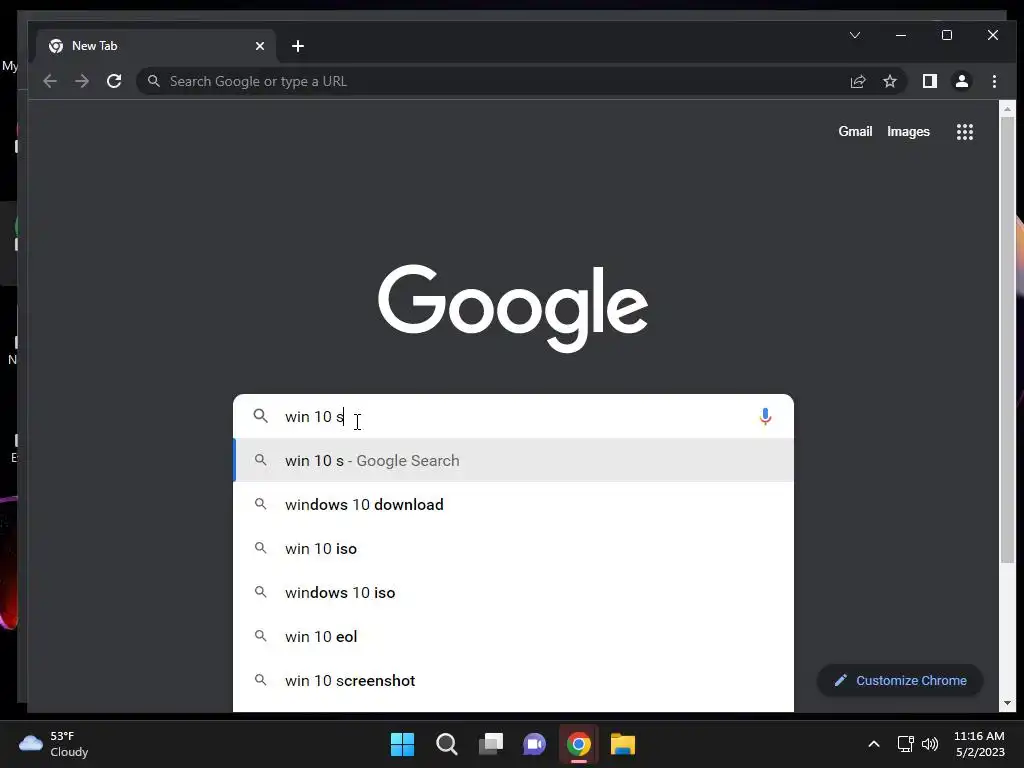Select the New Tab tab
Screen dimensions: 1024x768
click(x=156, y=46)
